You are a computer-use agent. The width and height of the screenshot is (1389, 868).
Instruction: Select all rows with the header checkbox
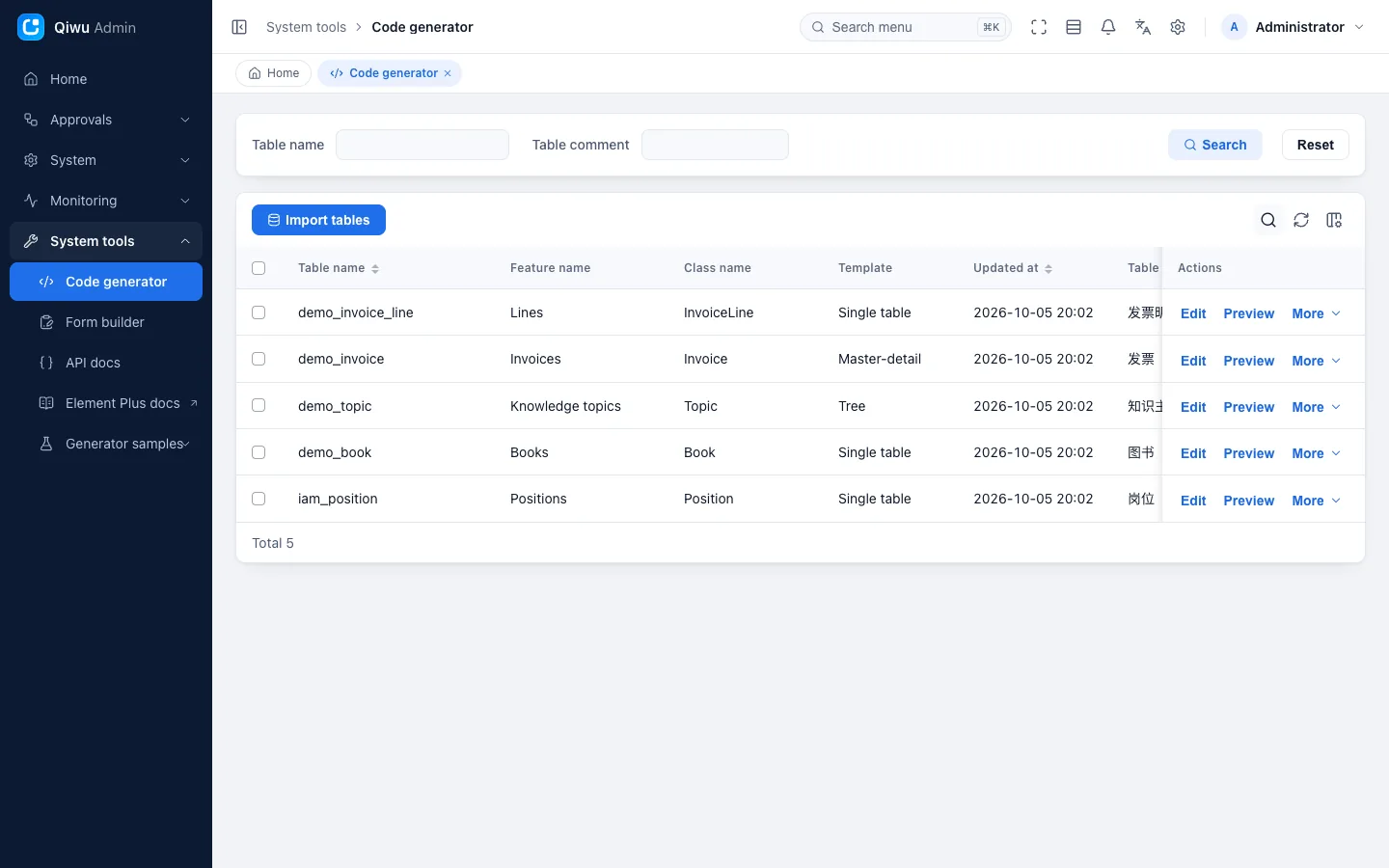point(259,268)
